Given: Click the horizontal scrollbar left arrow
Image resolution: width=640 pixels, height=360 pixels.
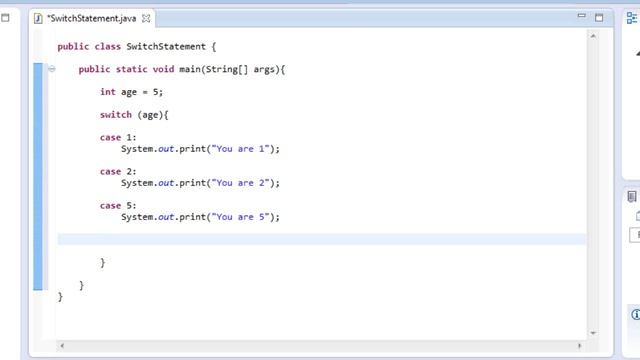Looking at the screenshot, I should 62,346.
